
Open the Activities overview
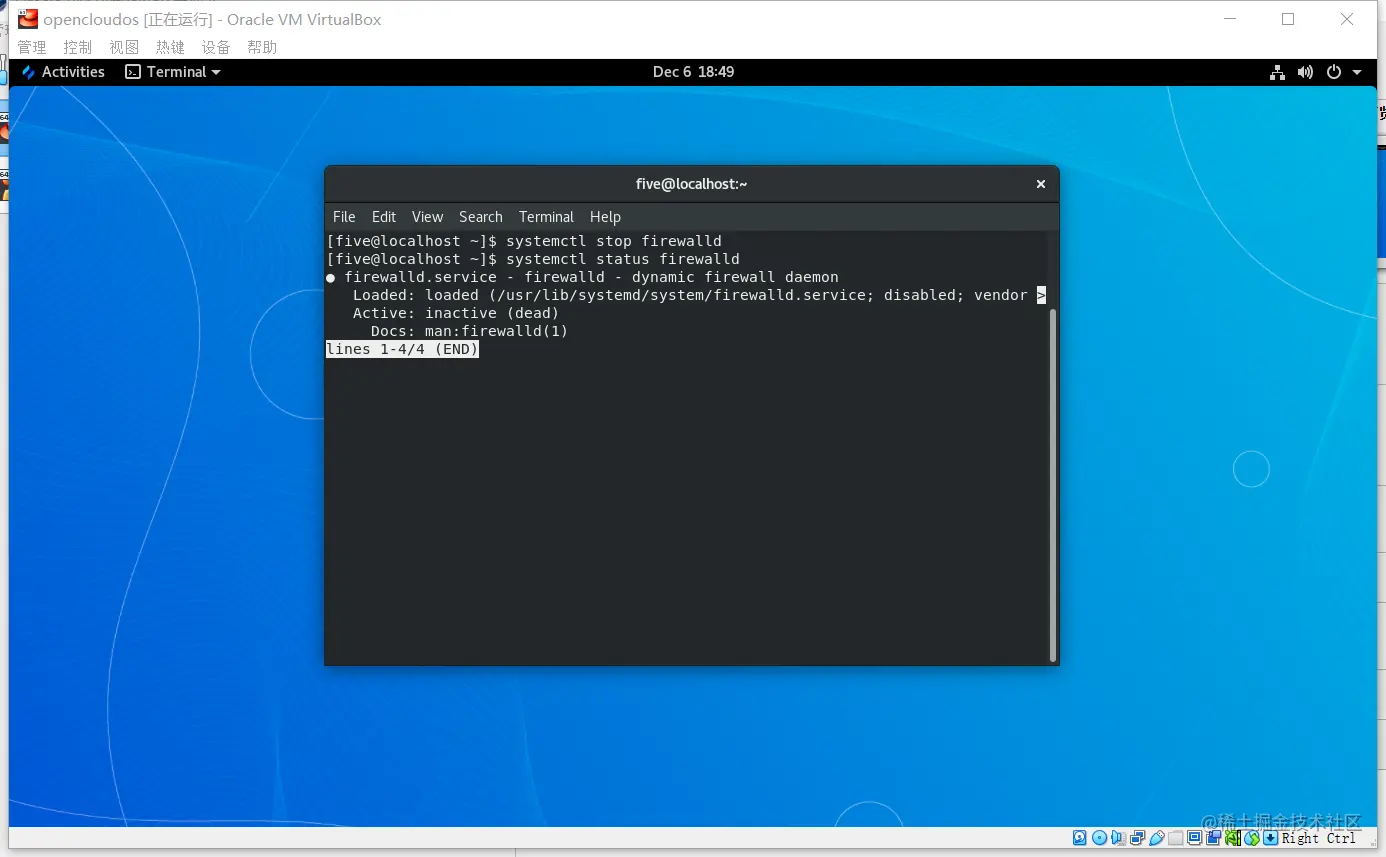tap(63, 72)
